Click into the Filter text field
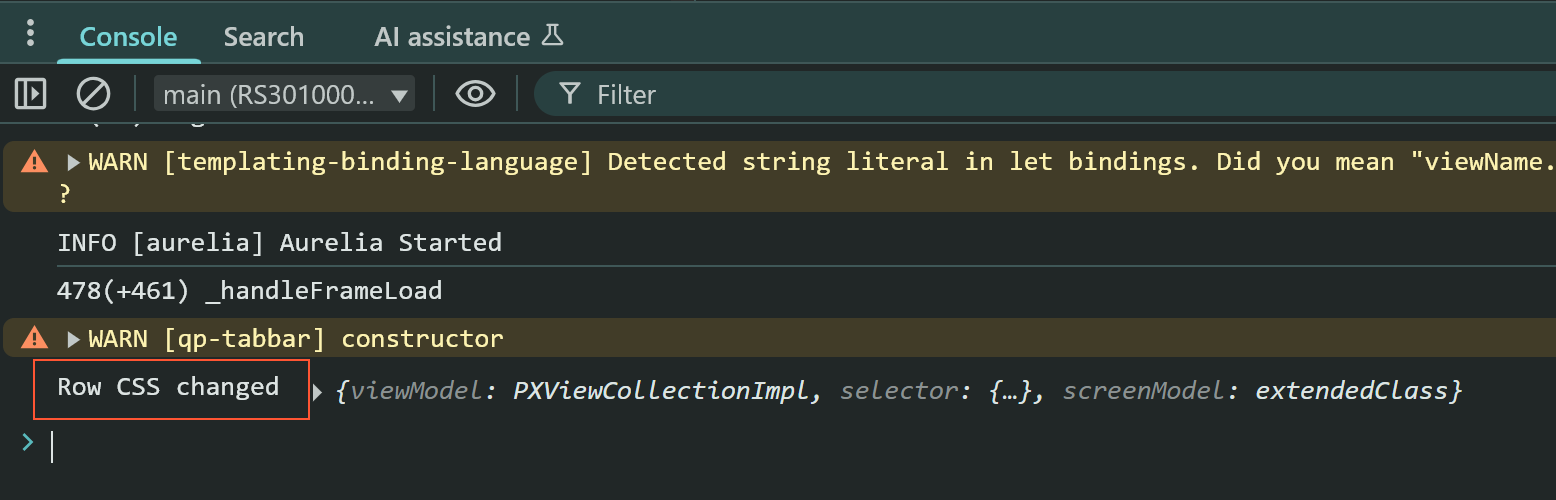This screenshot has height=500, width=1556. coord(900,95)
